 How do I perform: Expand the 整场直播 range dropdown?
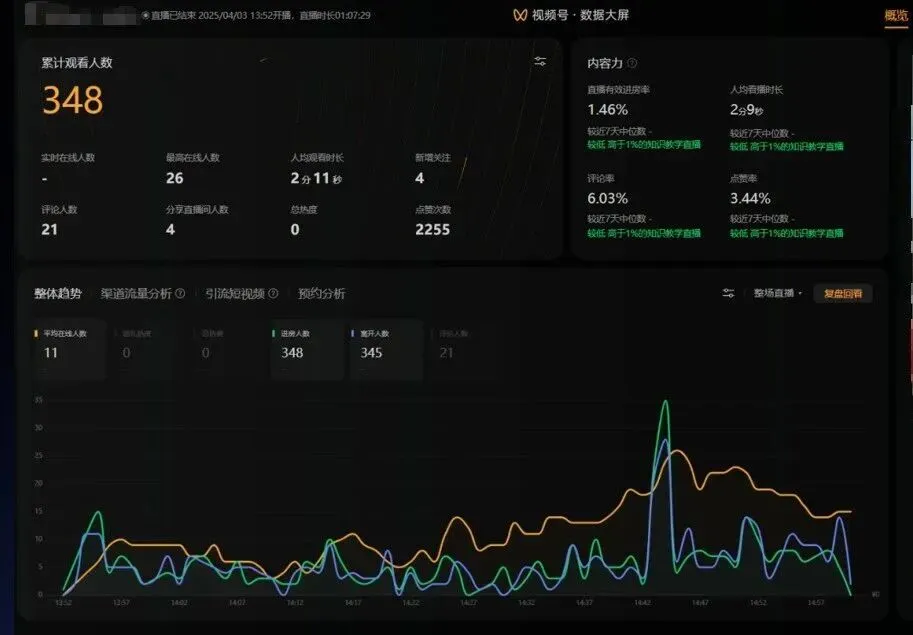[x=778, y=293]
